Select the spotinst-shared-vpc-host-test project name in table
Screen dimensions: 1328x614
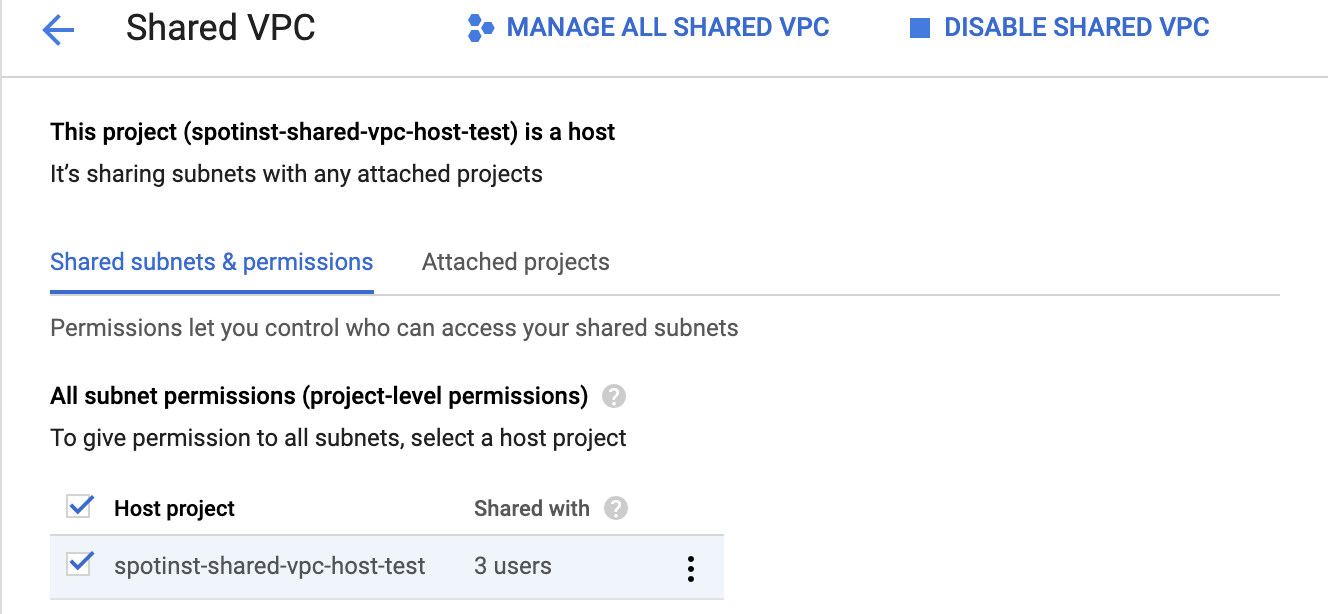pos(270,566)
